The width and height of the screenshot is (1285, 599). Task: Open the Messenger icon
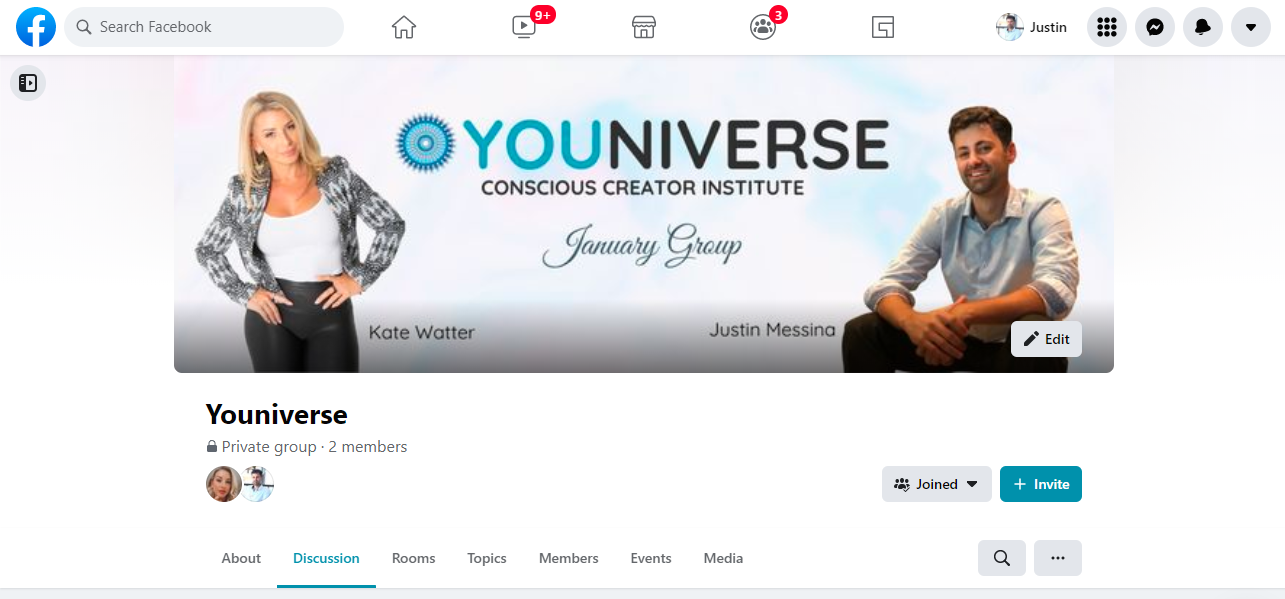click(1155, 27)
